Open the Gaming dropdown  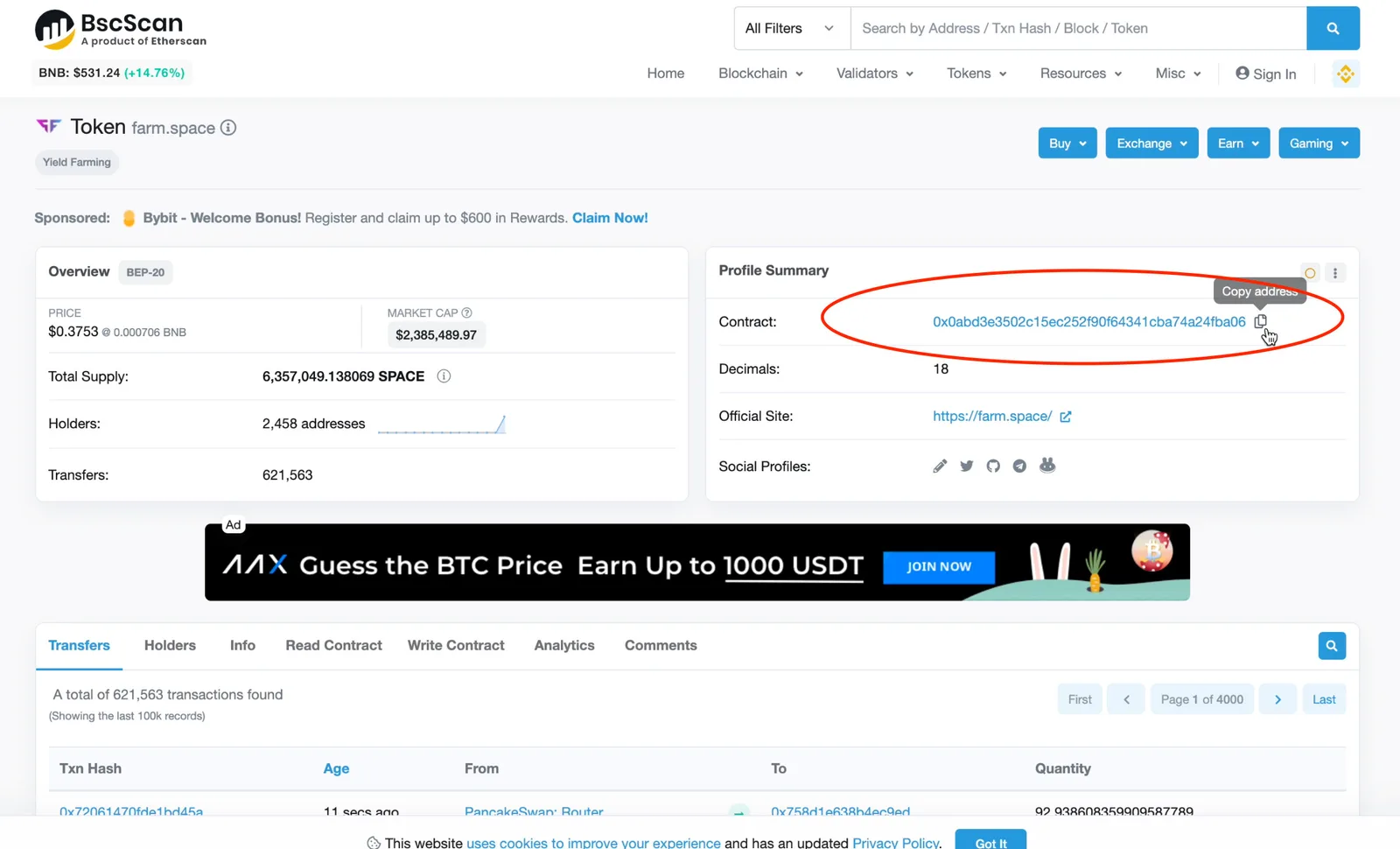point(1319,144)
